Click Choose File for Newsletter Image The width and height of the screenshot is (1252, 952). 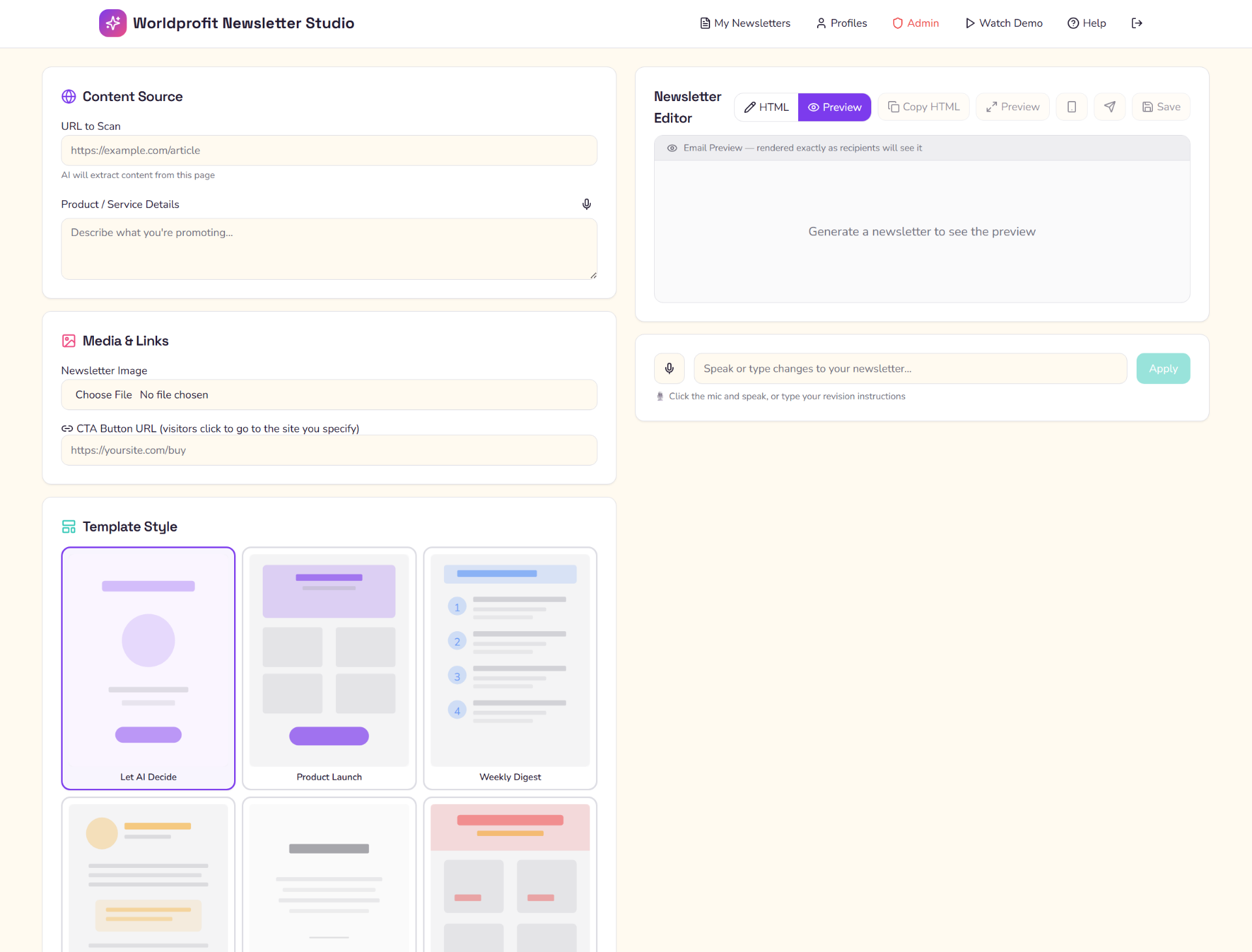pyautogui.click(x=104, y=394)
